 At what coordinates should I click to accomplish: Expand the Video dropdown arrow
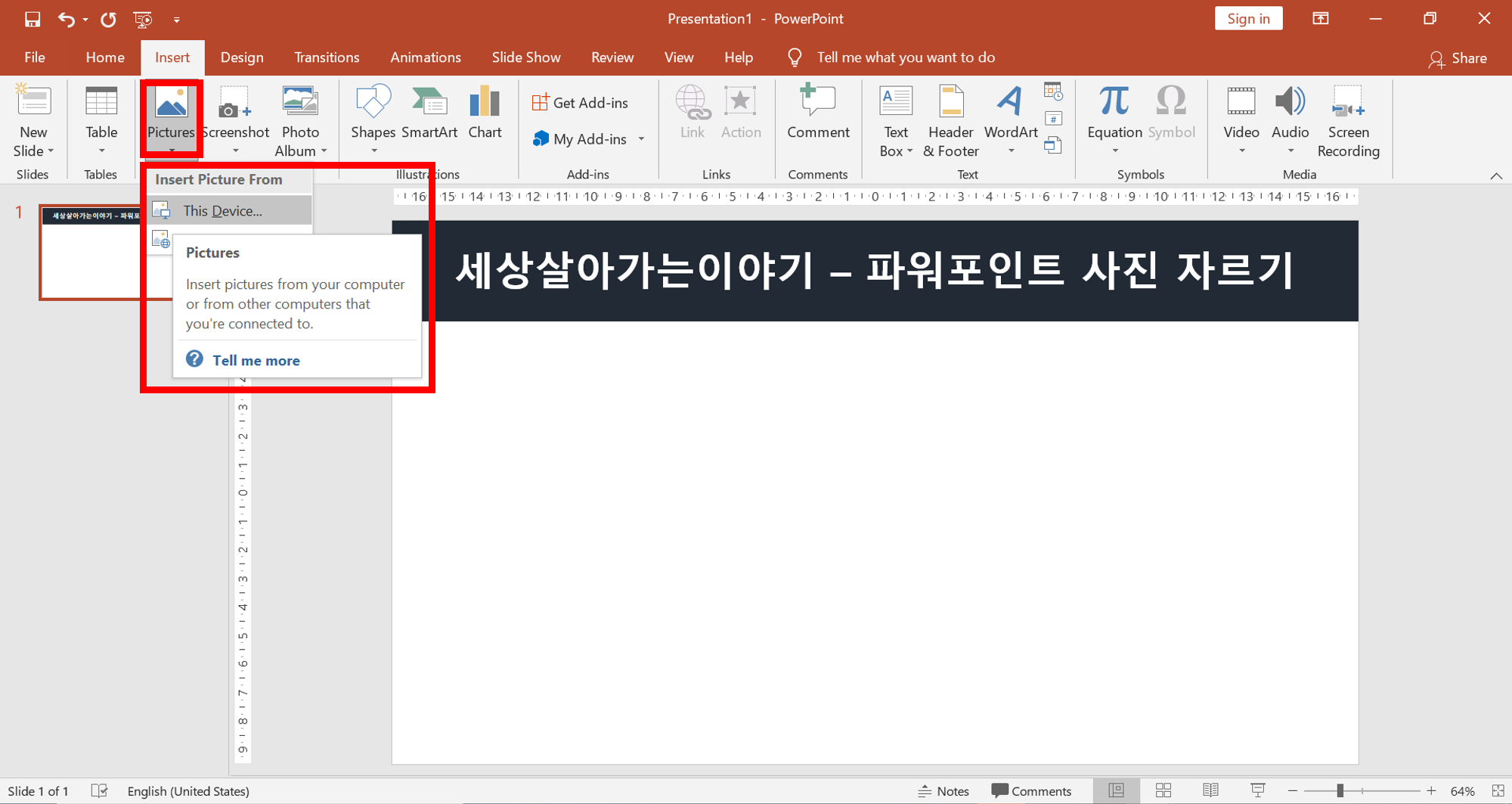click(1241, 151)
